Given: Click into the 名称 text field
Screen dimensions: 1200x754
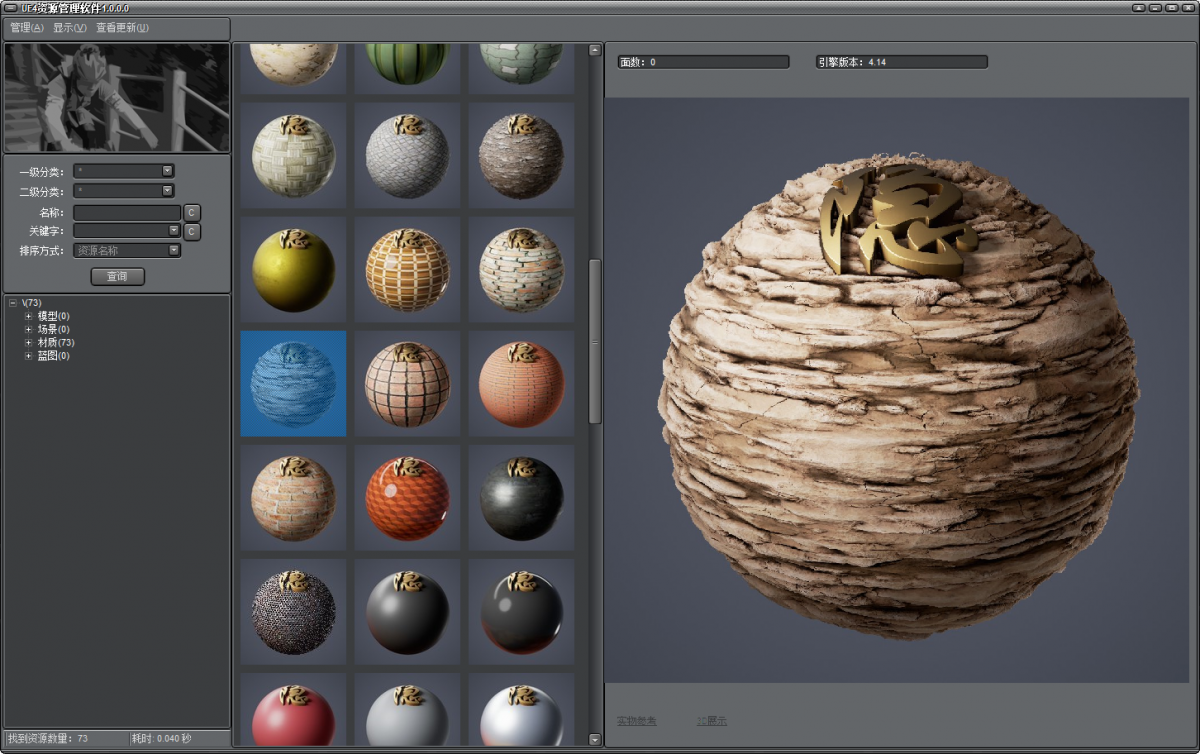Looking at the screenshot, I should [126, 213].
